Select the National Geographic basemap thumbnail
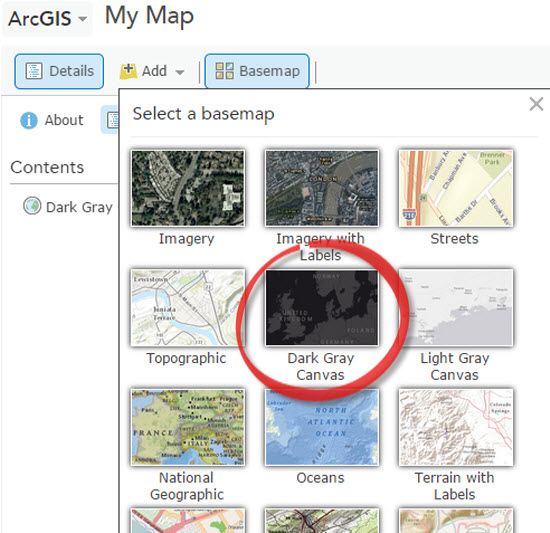 click(188, 427)
